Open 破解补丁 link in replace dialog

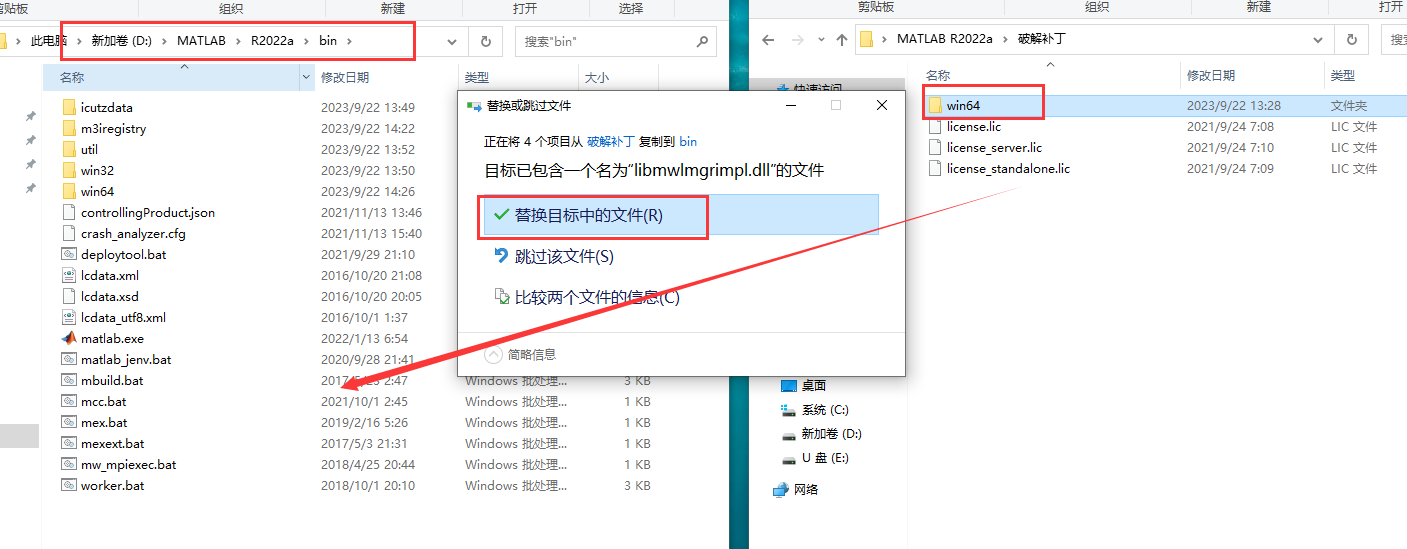(x=610, y=142)
